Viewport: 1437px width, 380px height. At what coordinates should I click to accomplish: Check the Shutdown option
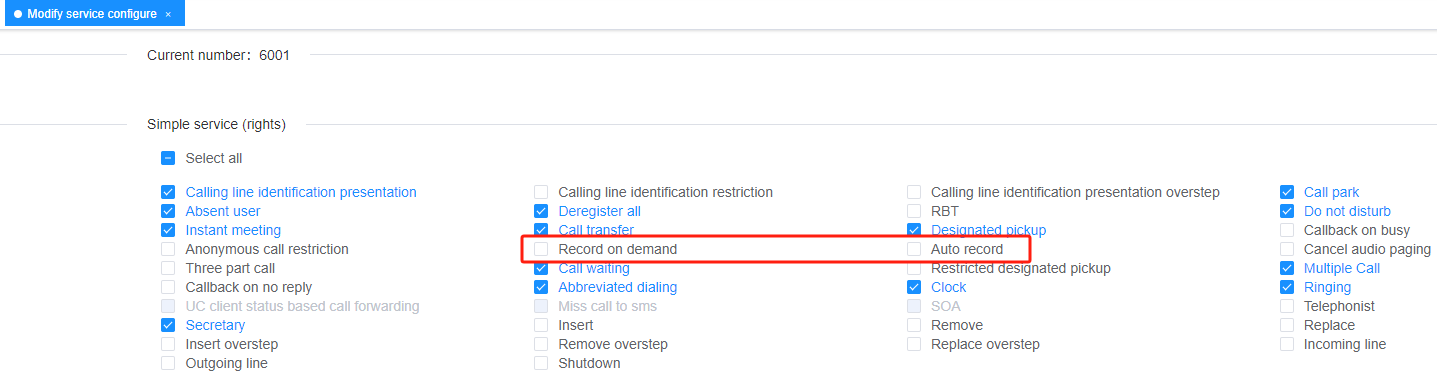(541, 363)
